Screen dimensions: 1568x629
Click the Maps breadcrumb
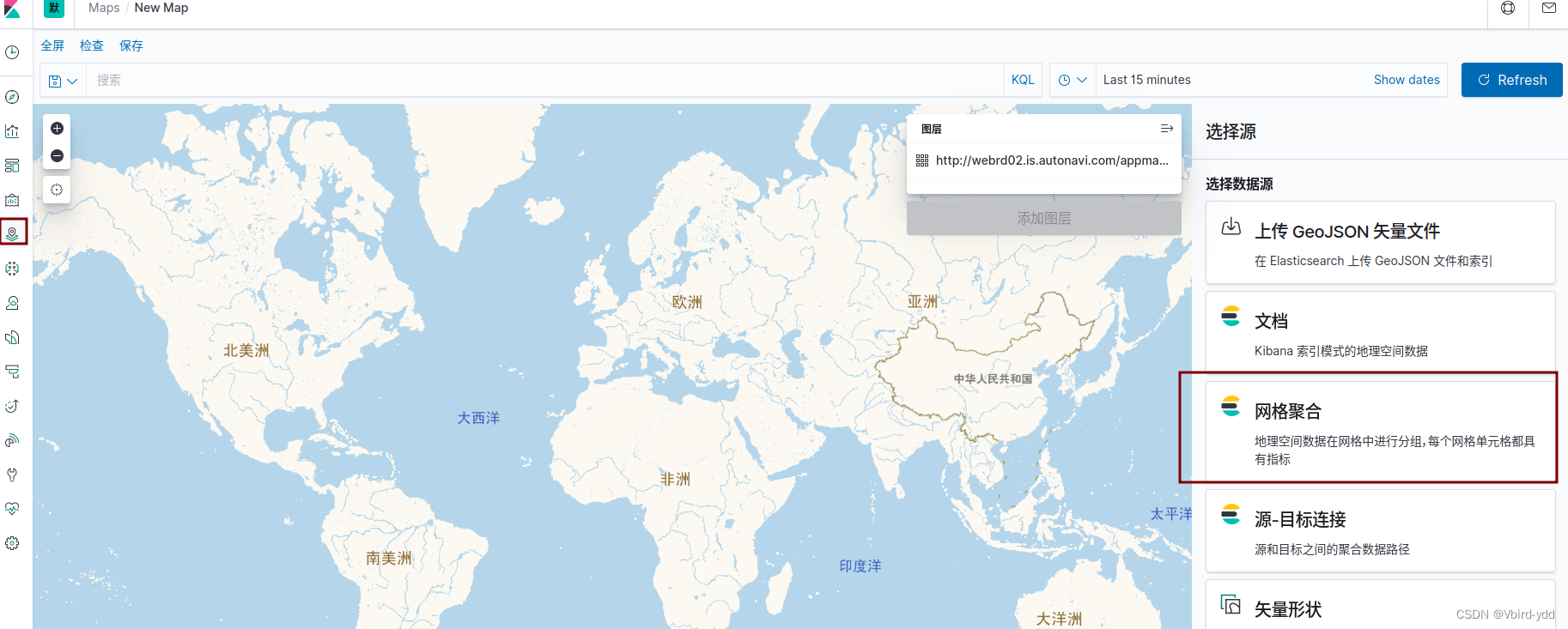(104, 8)
